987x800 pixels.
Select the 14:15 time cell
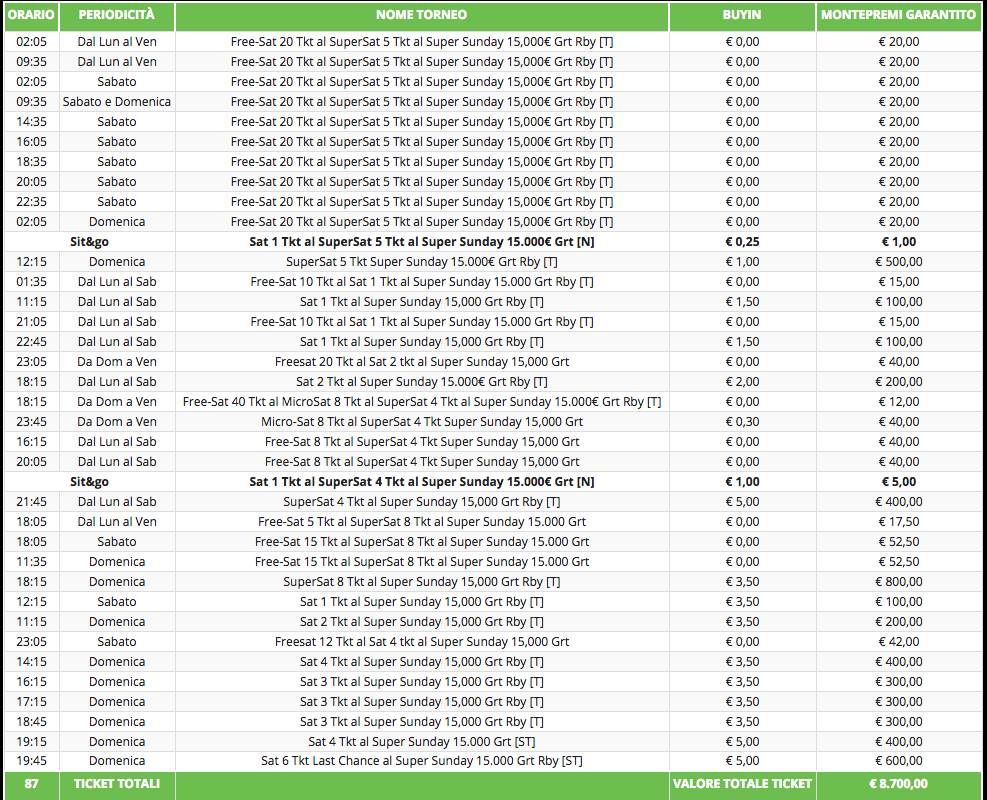coord(31,662)
